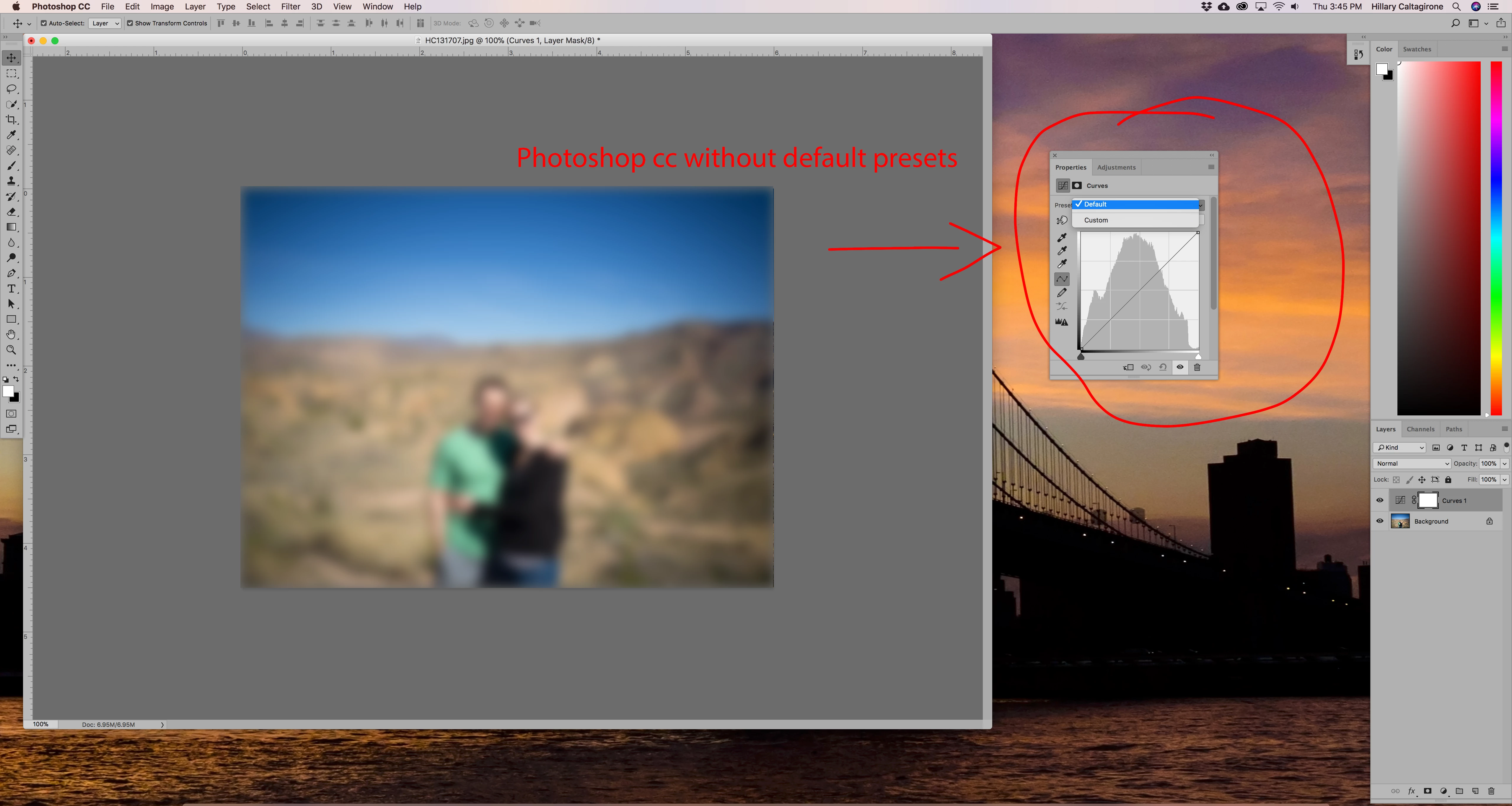The width and height of the screenshot is (1512, 806).
Task: Select the Hand tool
Action: (11, 335)
